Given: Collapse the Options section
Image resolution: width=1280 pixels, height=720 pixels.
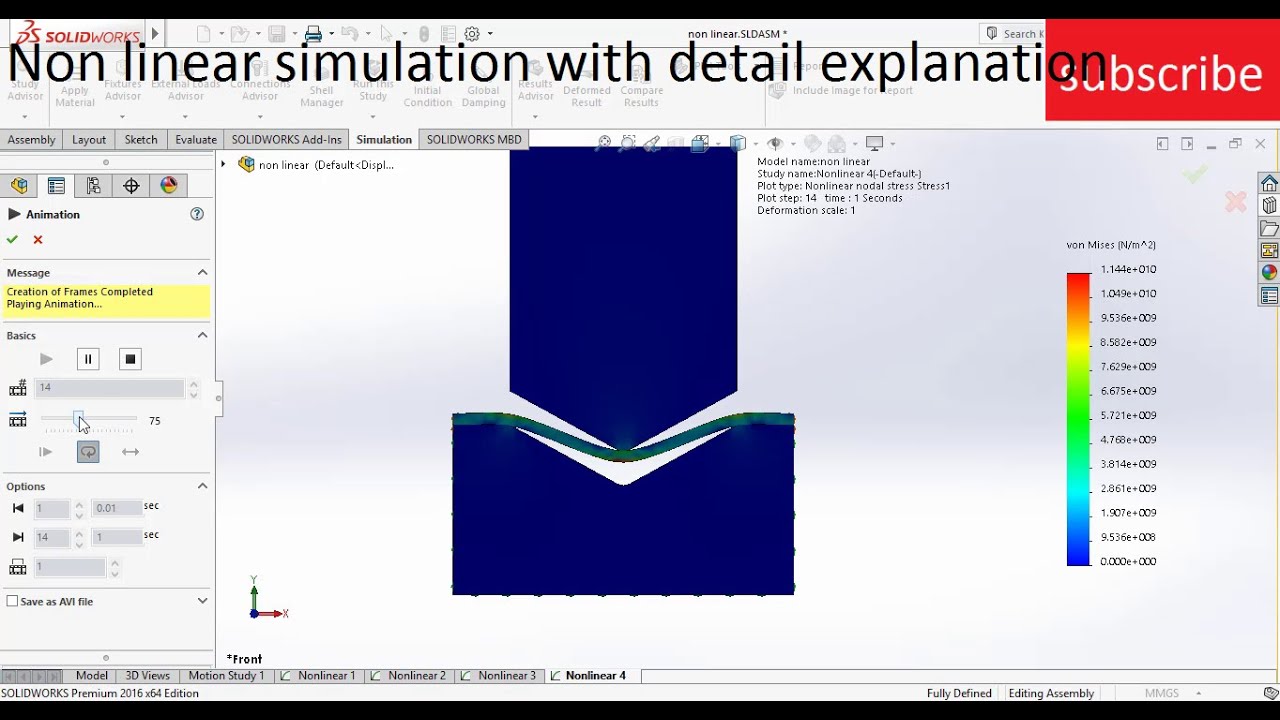Looking at the screenshot, I should click(202, 486).
